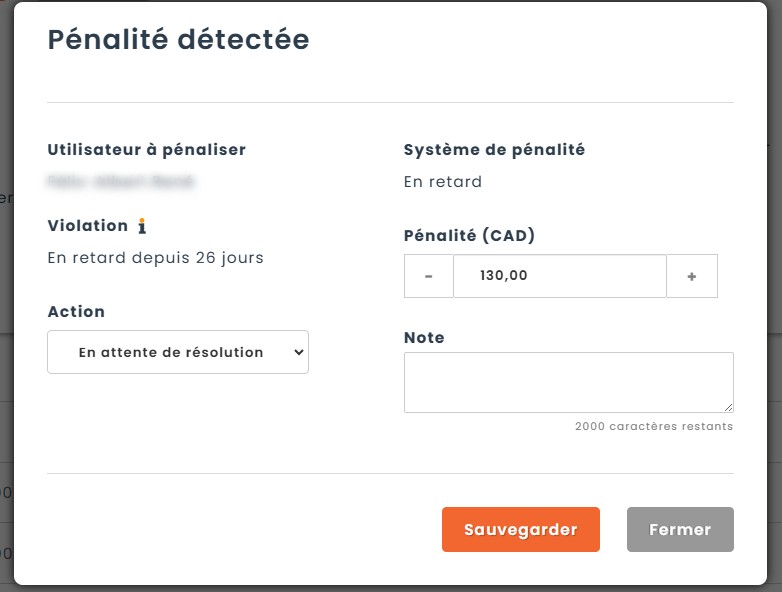
Task: Click the "En retard" penalty system value
Action: pos(443,182)
